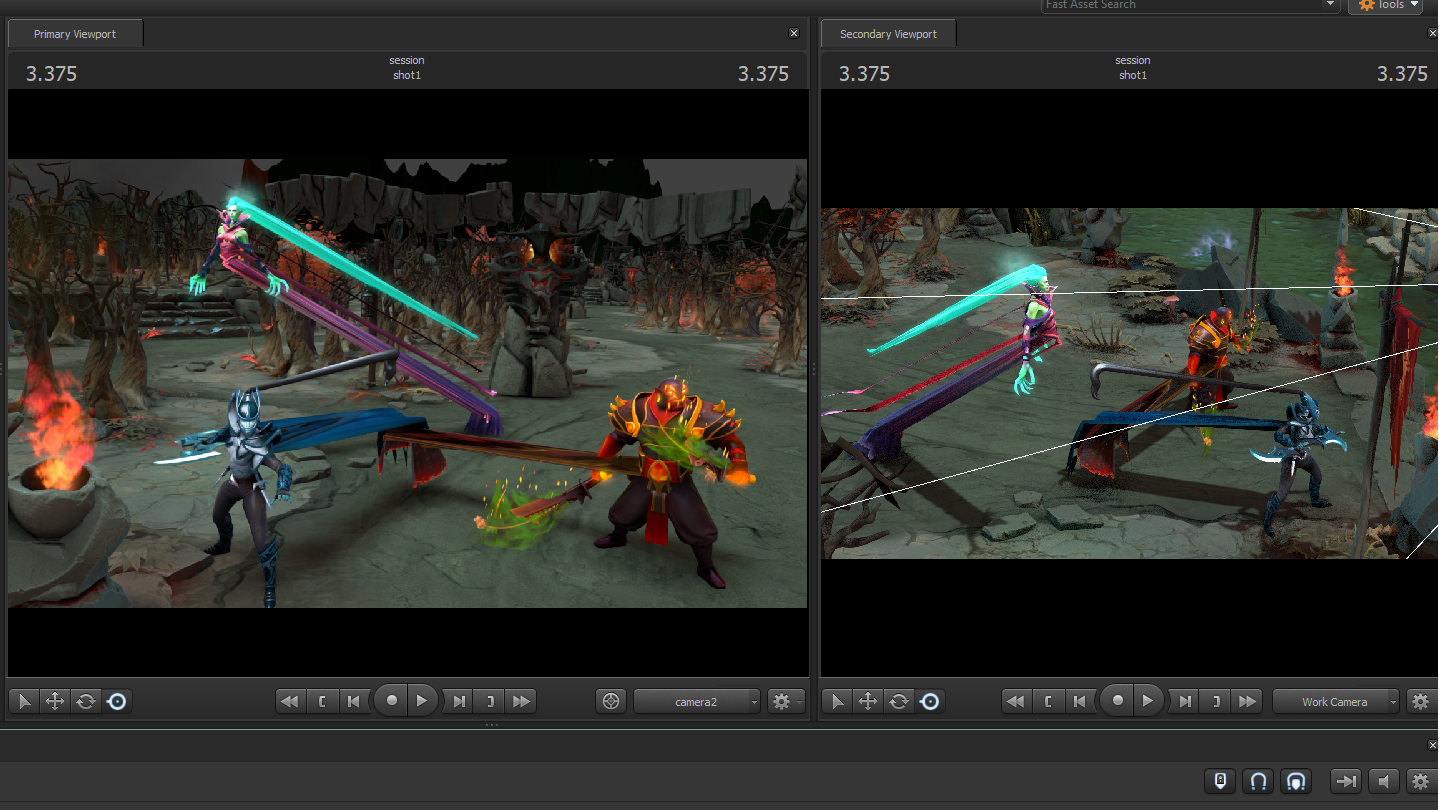Switch to the Secondary Viewport tab
Image resolution: width=1439 pixels, height=810 pixels.
coord(888,34)
